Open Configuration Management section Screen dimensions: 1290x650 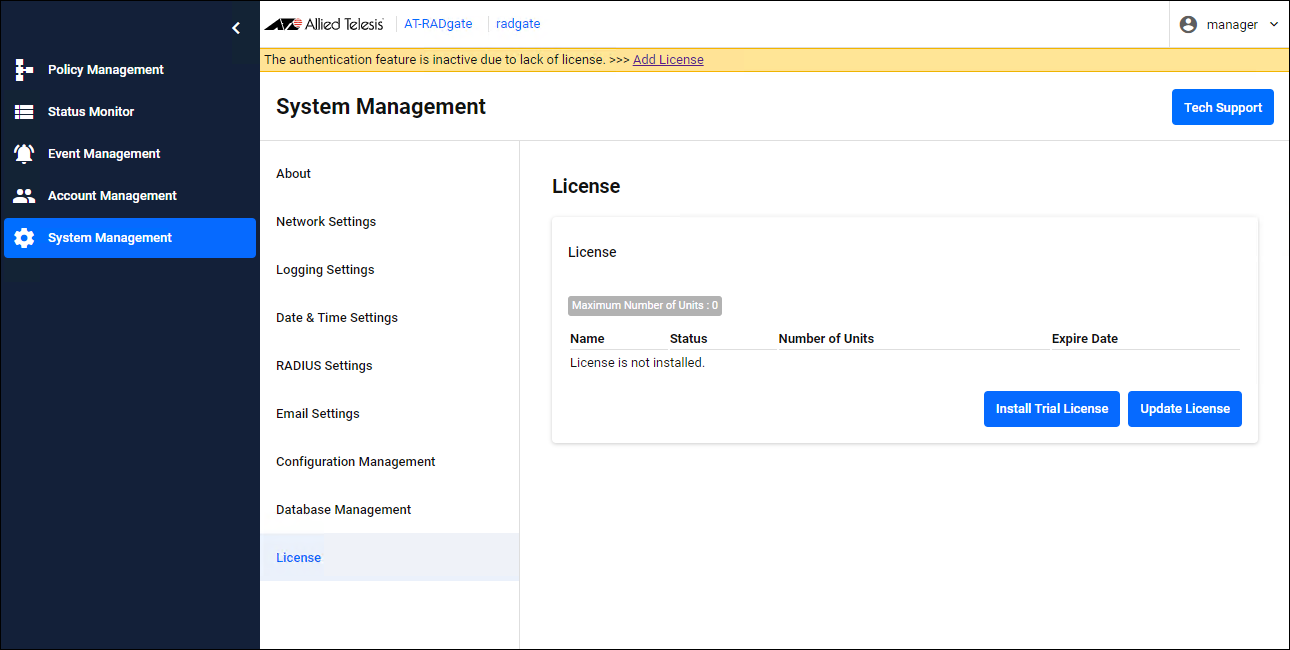(x=356, y=462)
